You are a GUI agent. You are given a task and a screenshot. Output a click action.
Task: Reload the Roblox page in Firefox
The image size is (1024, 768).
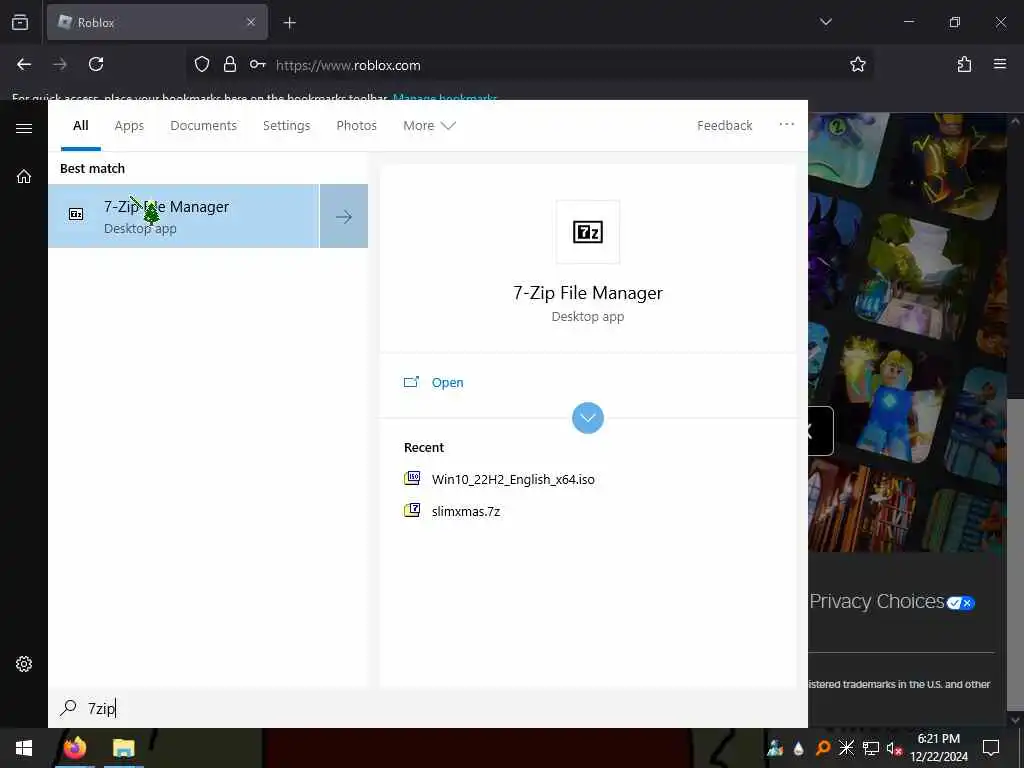(96, 64)
